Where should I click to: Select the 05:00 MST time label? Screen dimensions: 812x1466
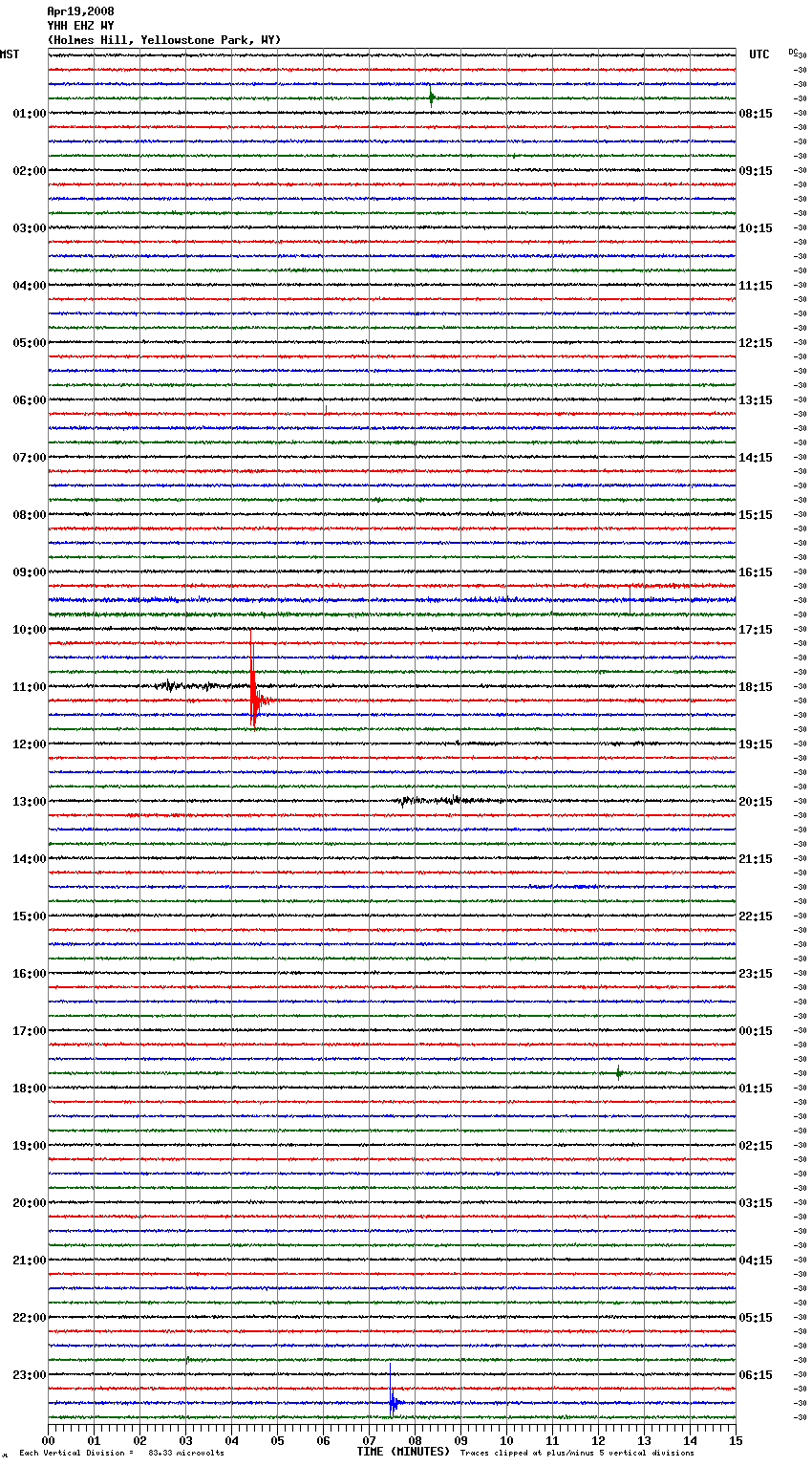coord(30,343)
